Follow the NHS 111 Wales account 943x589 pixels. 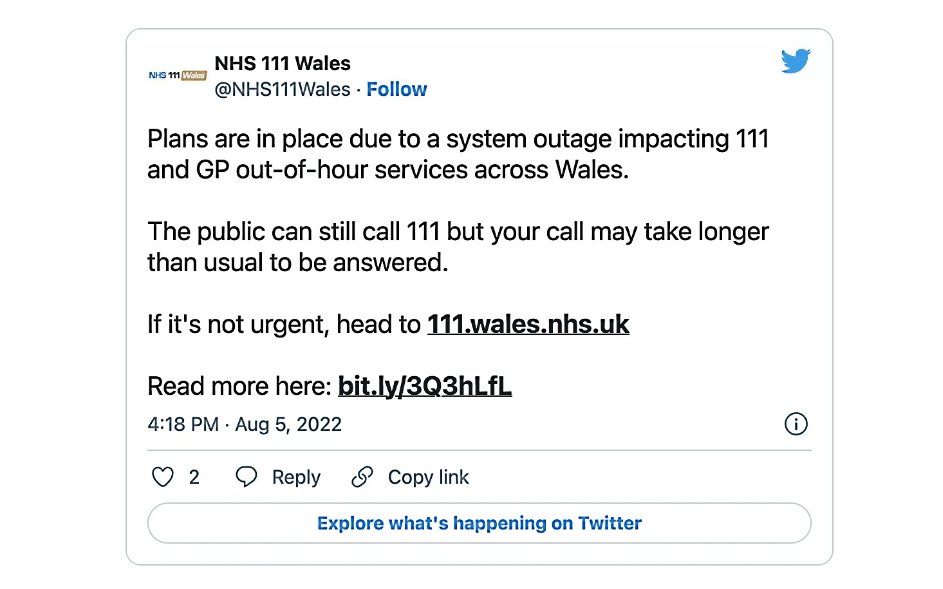[396, 89]
